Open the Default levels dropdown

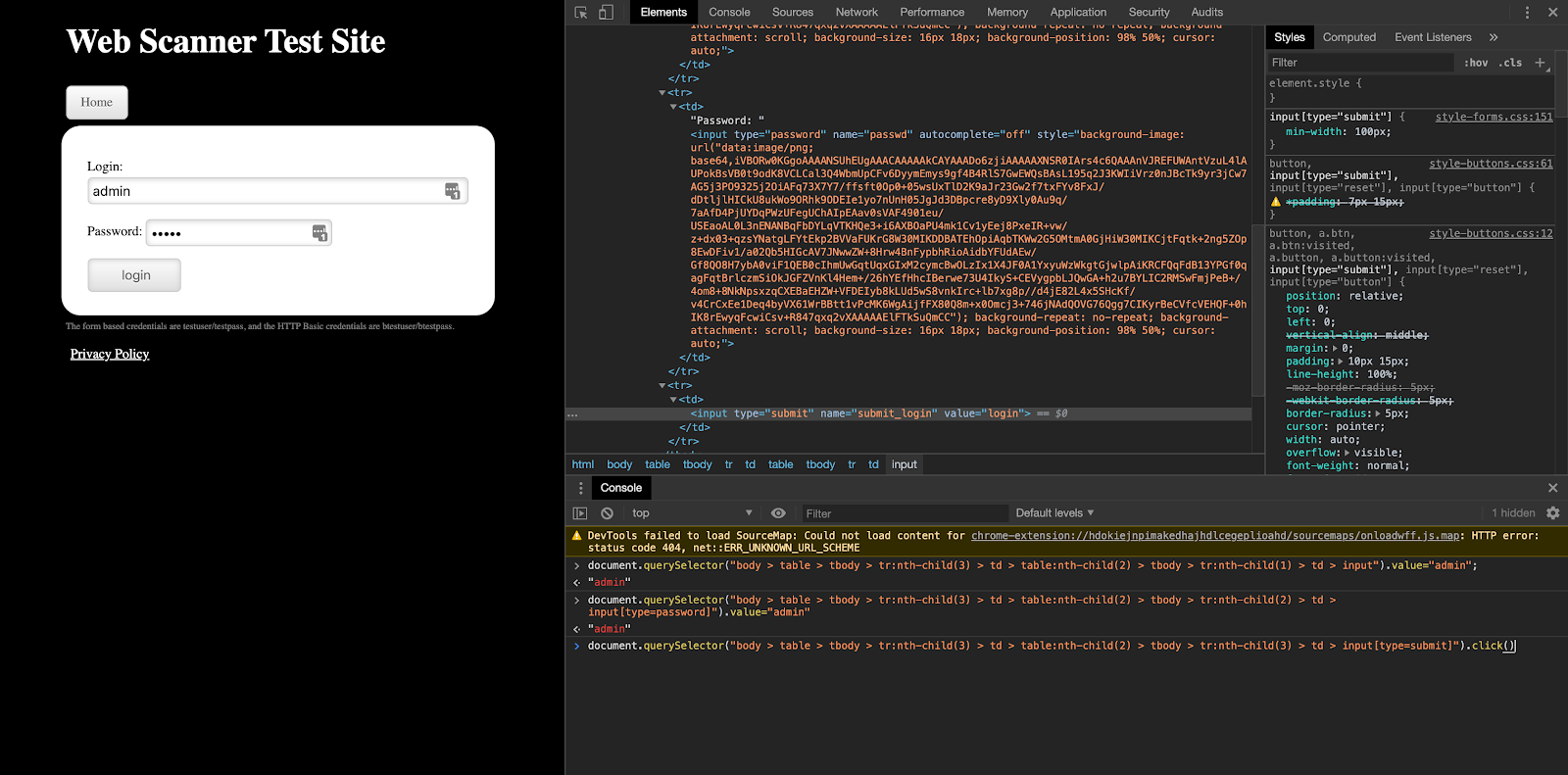(x=1054, y=513)
